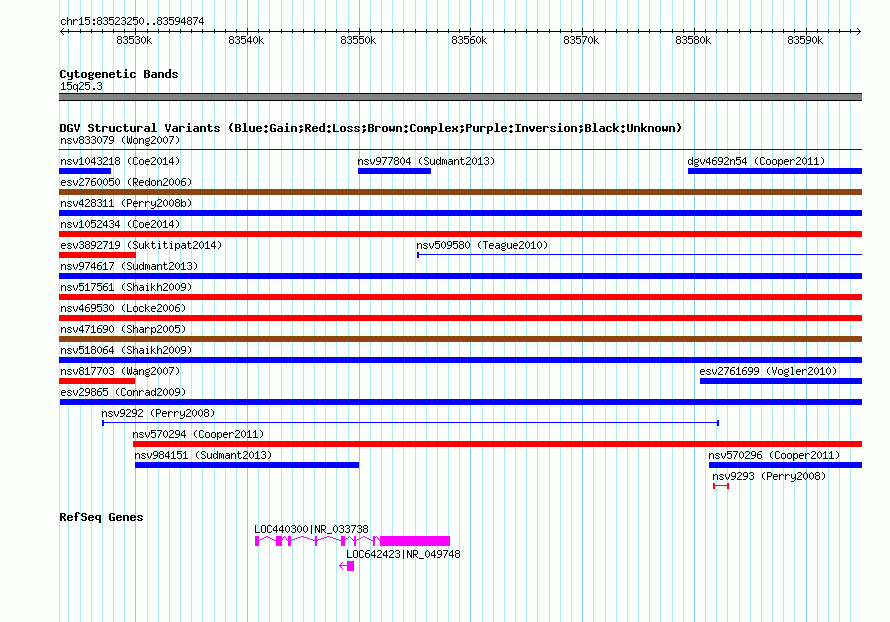Open nsv984151 (Sudmant2013) variant

203,455
